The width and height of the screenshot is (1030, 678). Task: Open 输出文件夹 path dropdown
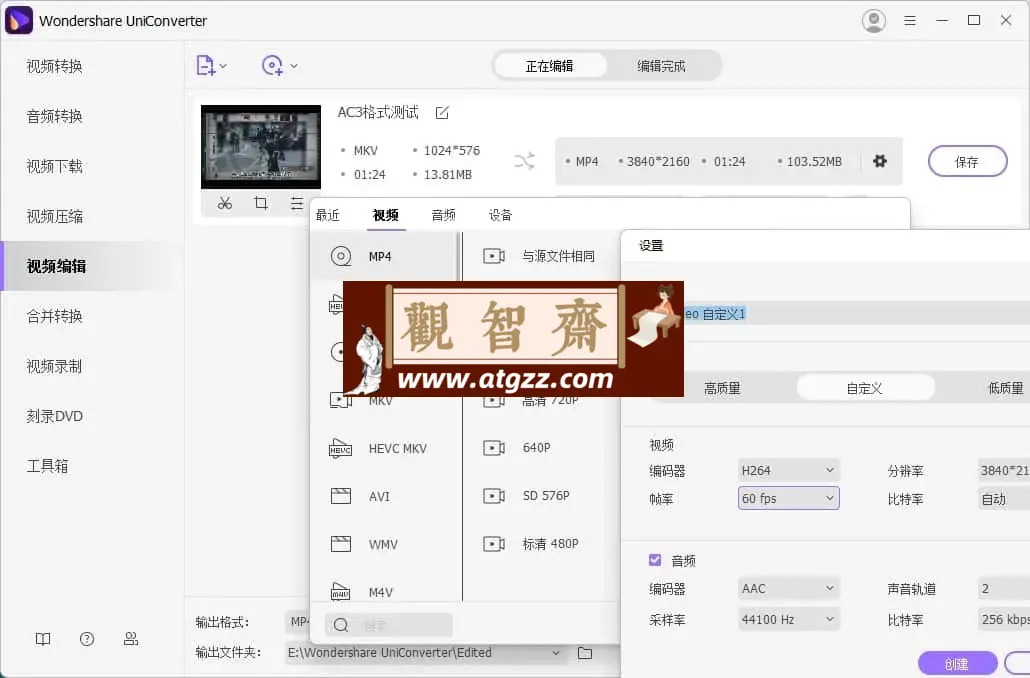556,653
